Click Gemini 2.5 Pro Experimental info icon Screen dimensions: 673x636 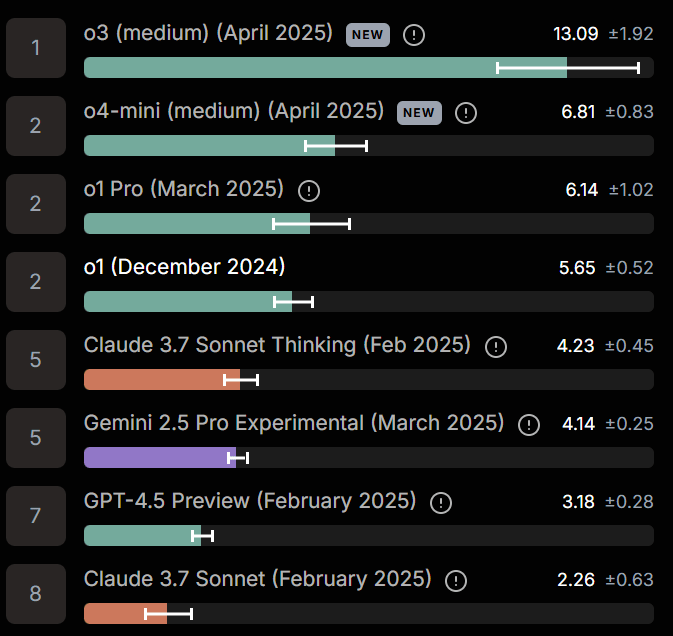click(530, 425)
